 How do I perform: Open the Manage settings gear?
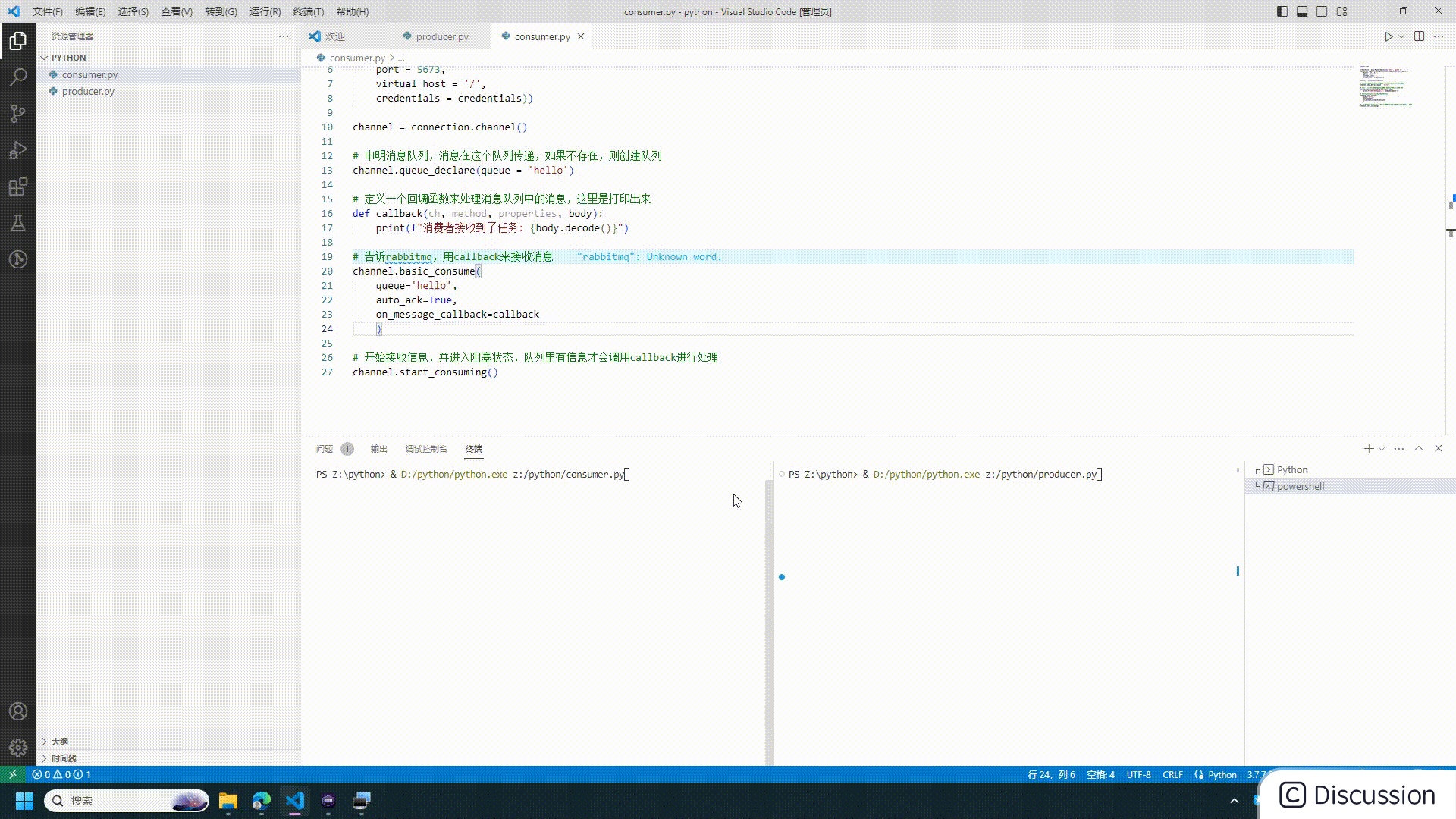coord(18,748)
